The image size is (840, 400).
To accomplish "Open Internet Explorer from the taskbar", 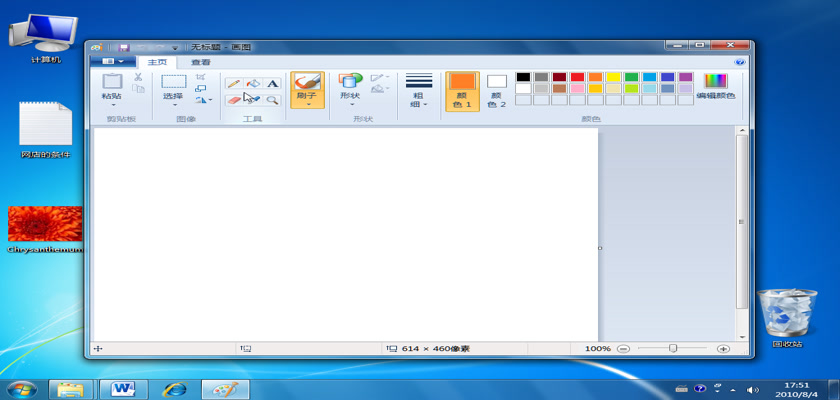I will (175, 388).
